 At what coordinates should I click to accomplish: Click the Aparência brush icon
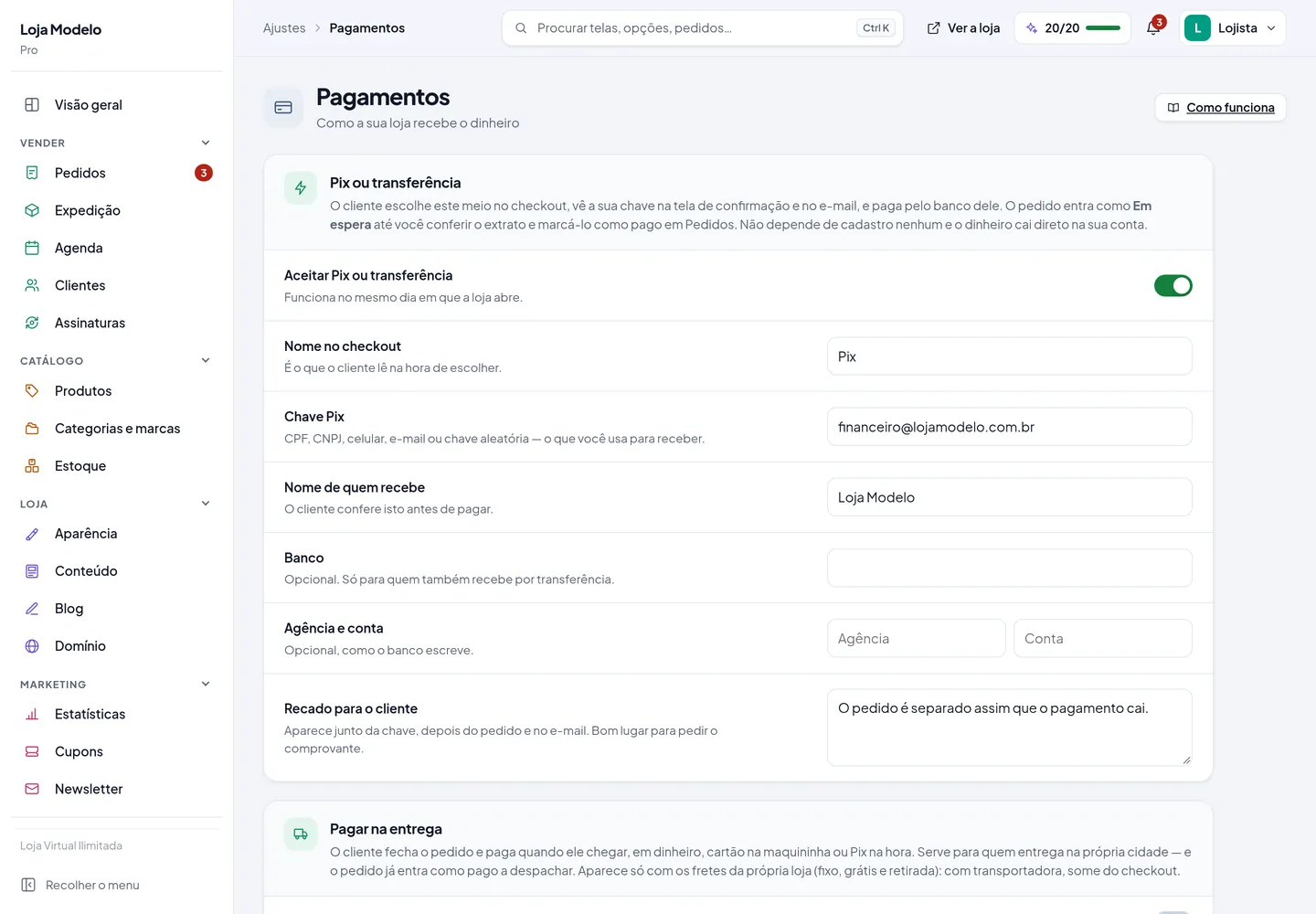(x=32, y=534)
